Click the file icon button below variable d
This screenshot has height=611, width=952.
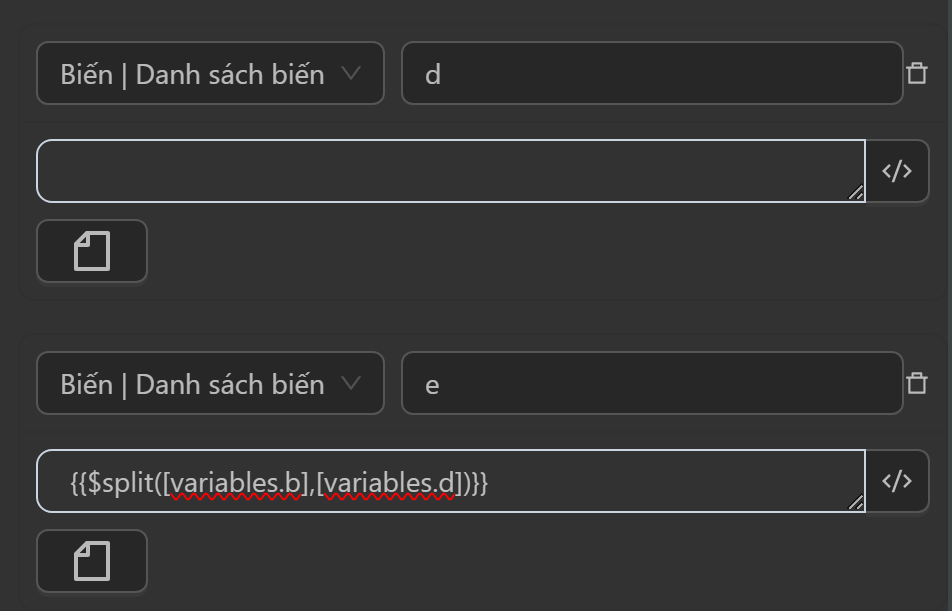point(92,251)
